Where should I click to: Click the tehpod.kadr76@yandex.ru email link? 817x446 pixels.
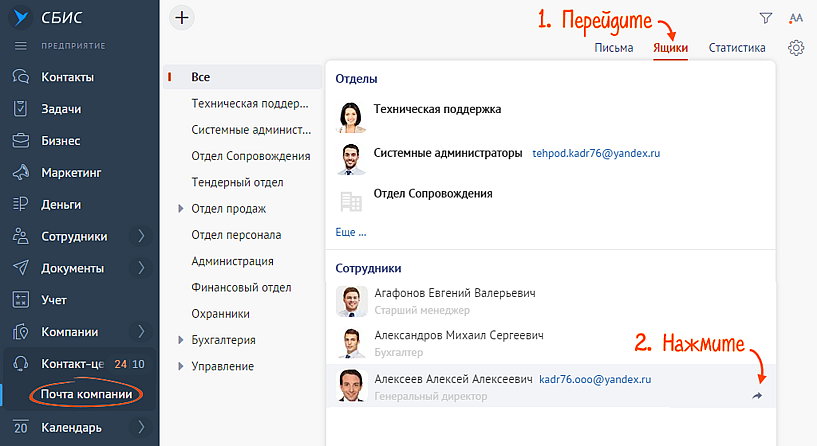click(596, 154)
